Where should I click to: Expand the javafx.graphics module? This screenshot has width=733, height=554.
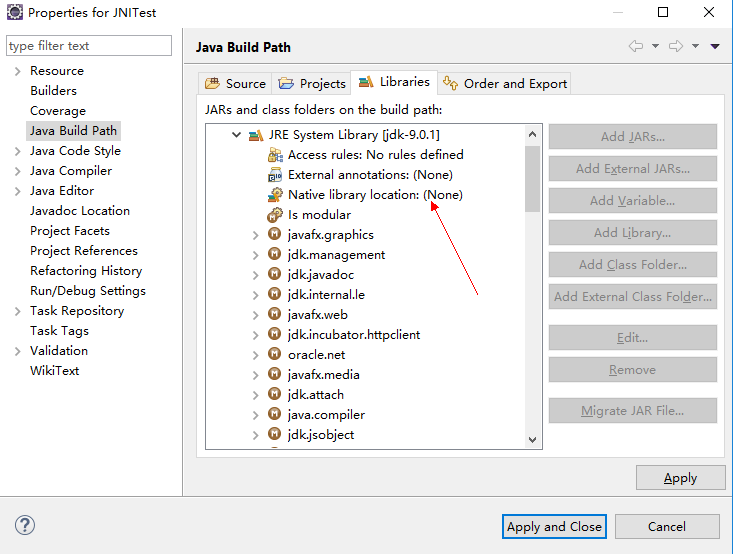tap(255, 235)
